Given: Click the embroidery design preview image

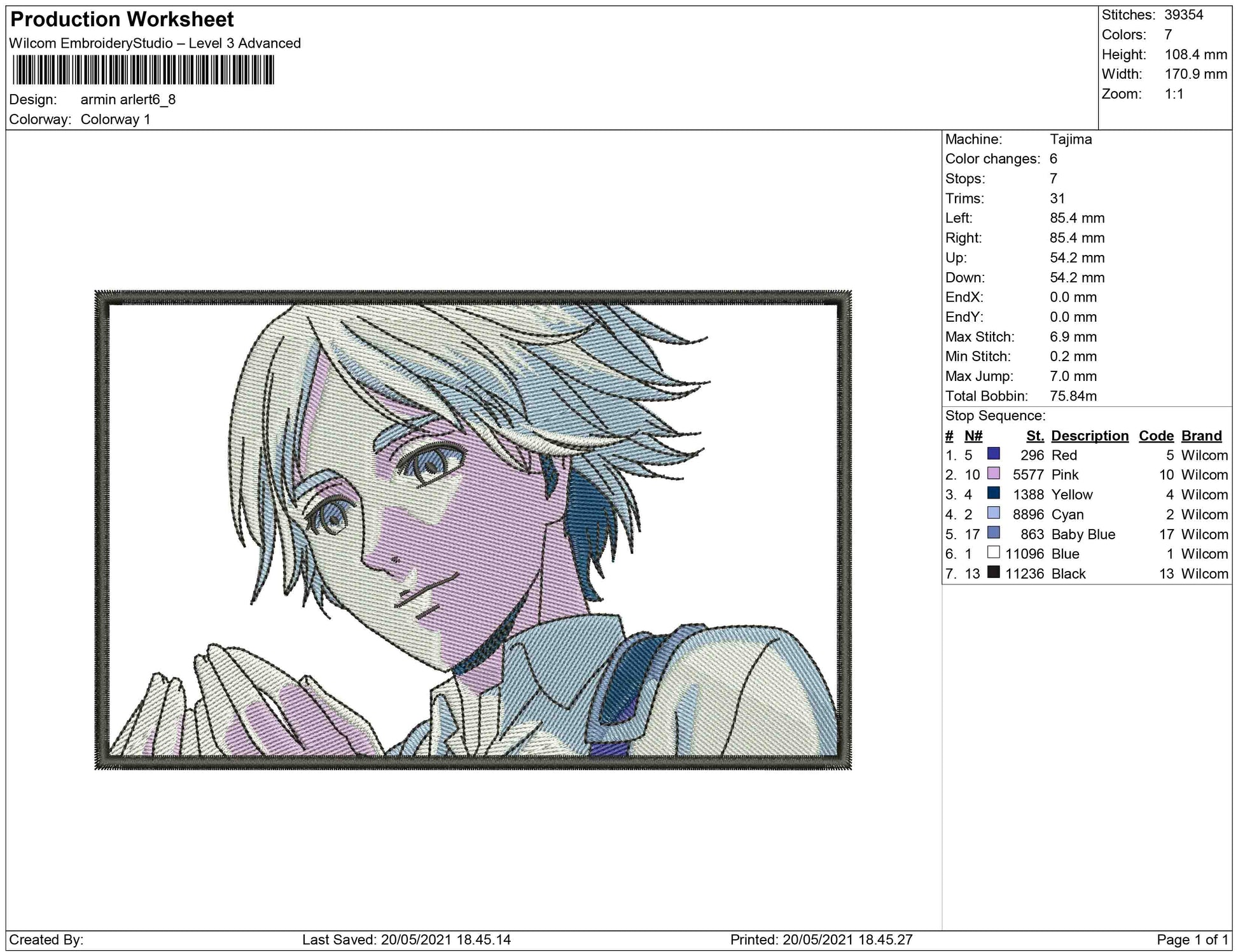Looking at the screenshot, I should [x=473, y=530].
